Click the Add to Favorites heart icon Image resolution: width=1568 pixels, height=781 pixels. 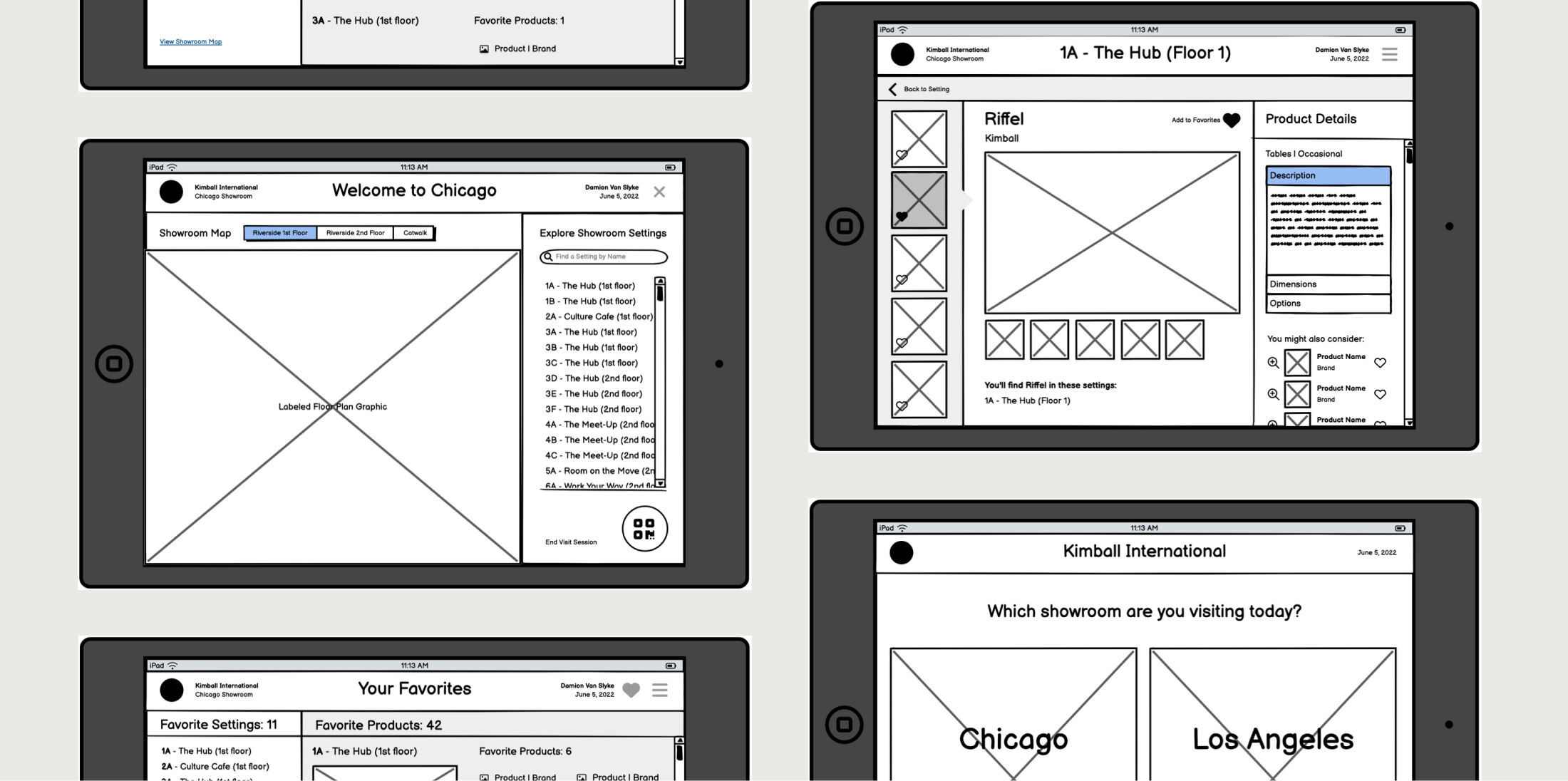pos(1232,119)
